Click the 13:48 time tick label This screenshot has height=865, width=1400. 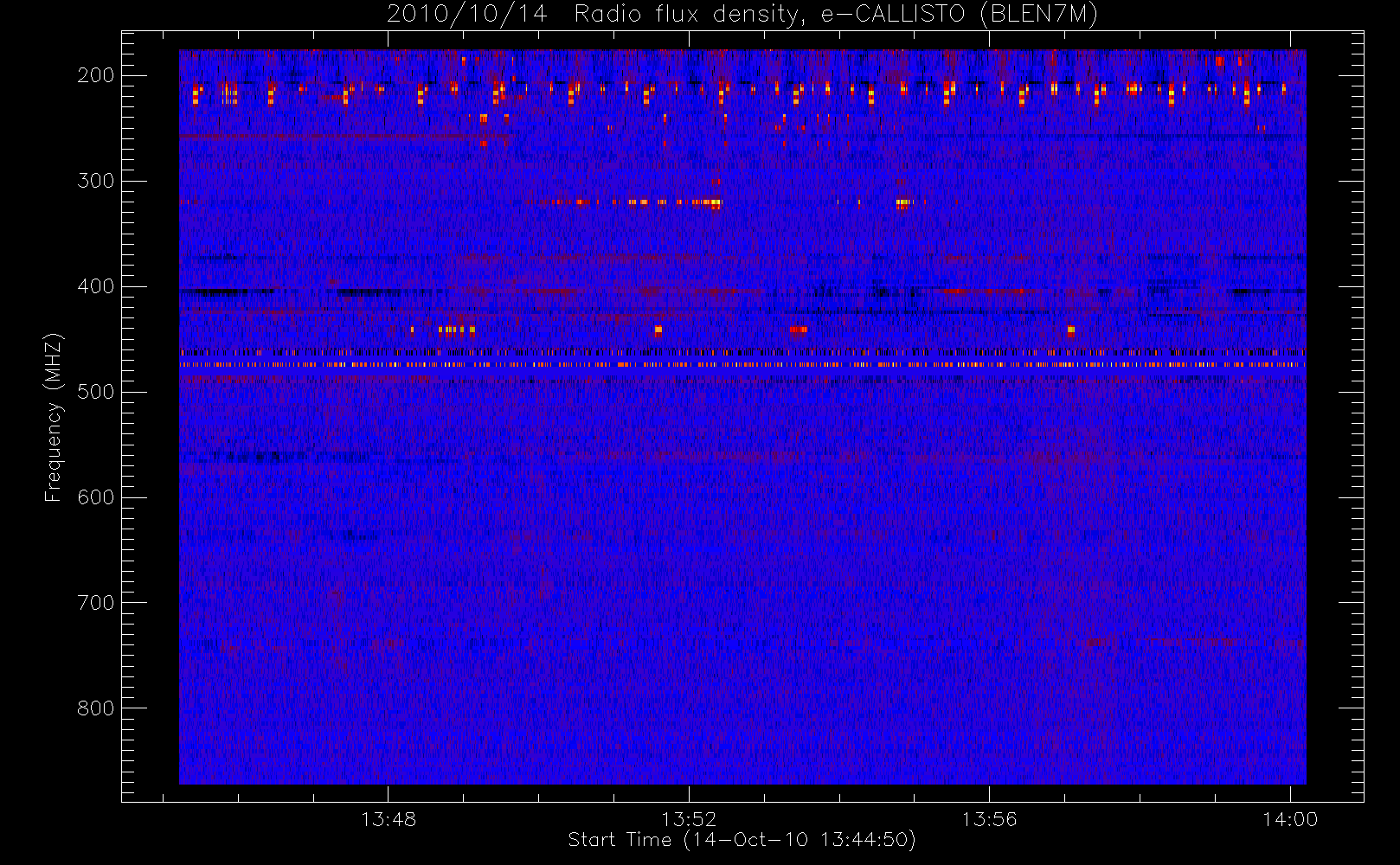[x=388, y=818]
